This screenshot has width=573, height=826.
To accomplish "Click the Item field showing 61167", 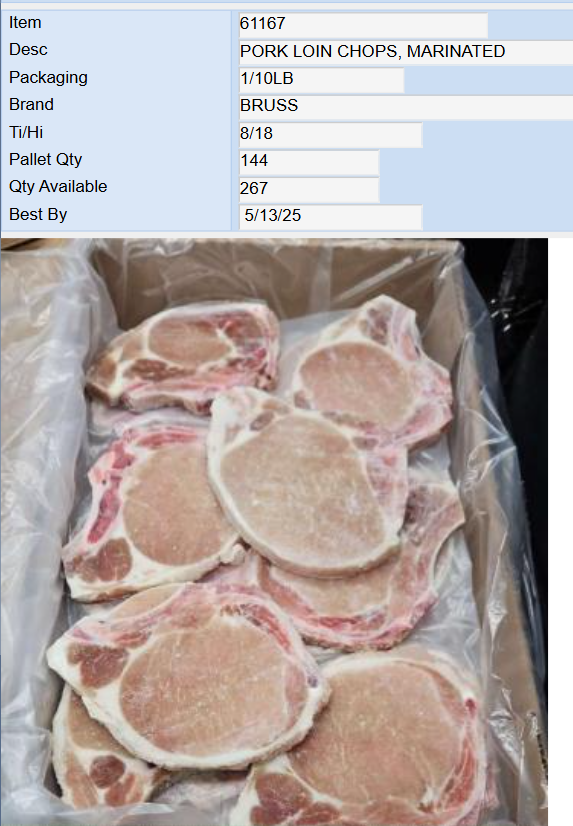I will click(363, 24).
